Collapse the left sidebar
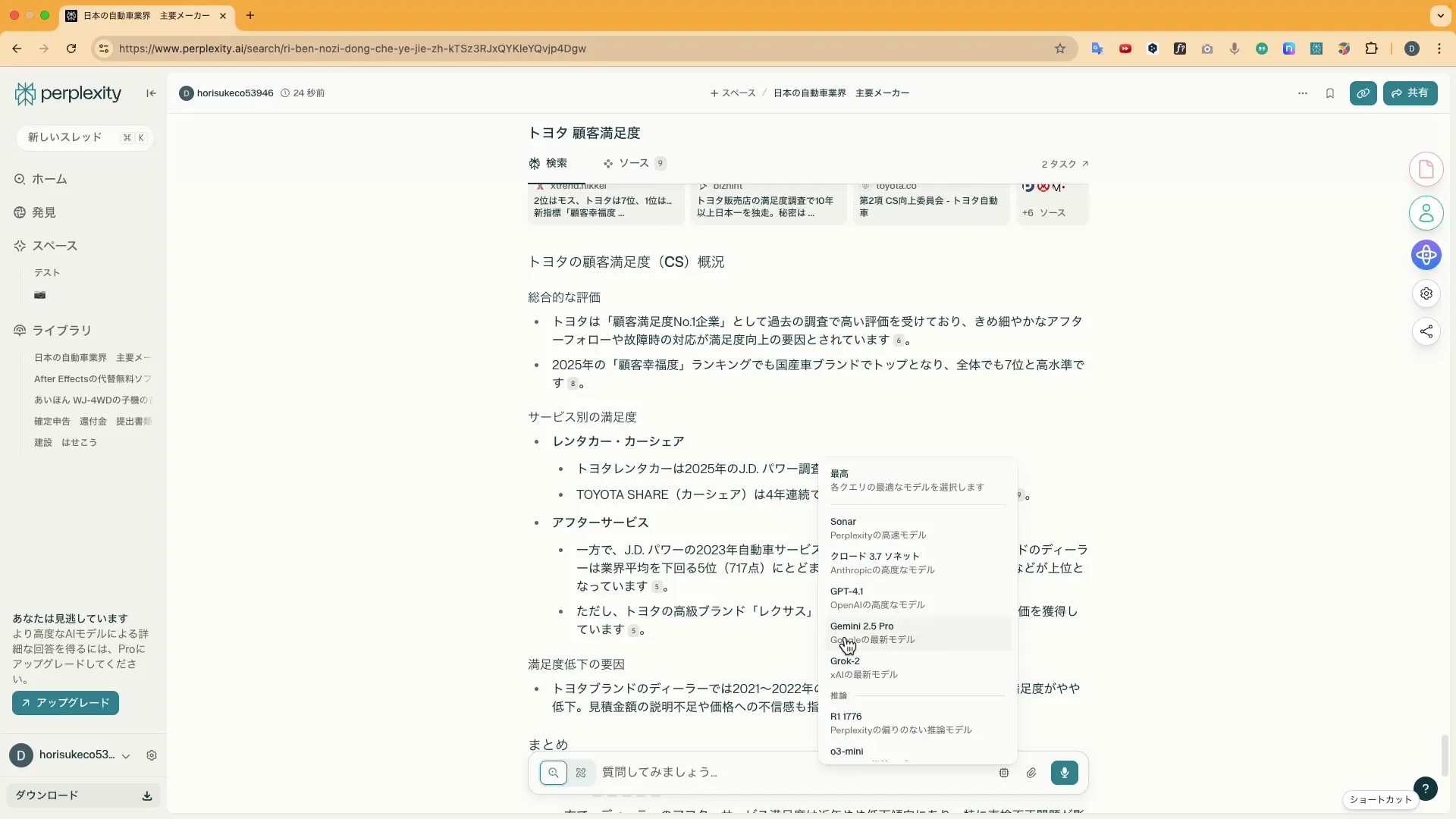The image size is (1456, 819). 149,93
